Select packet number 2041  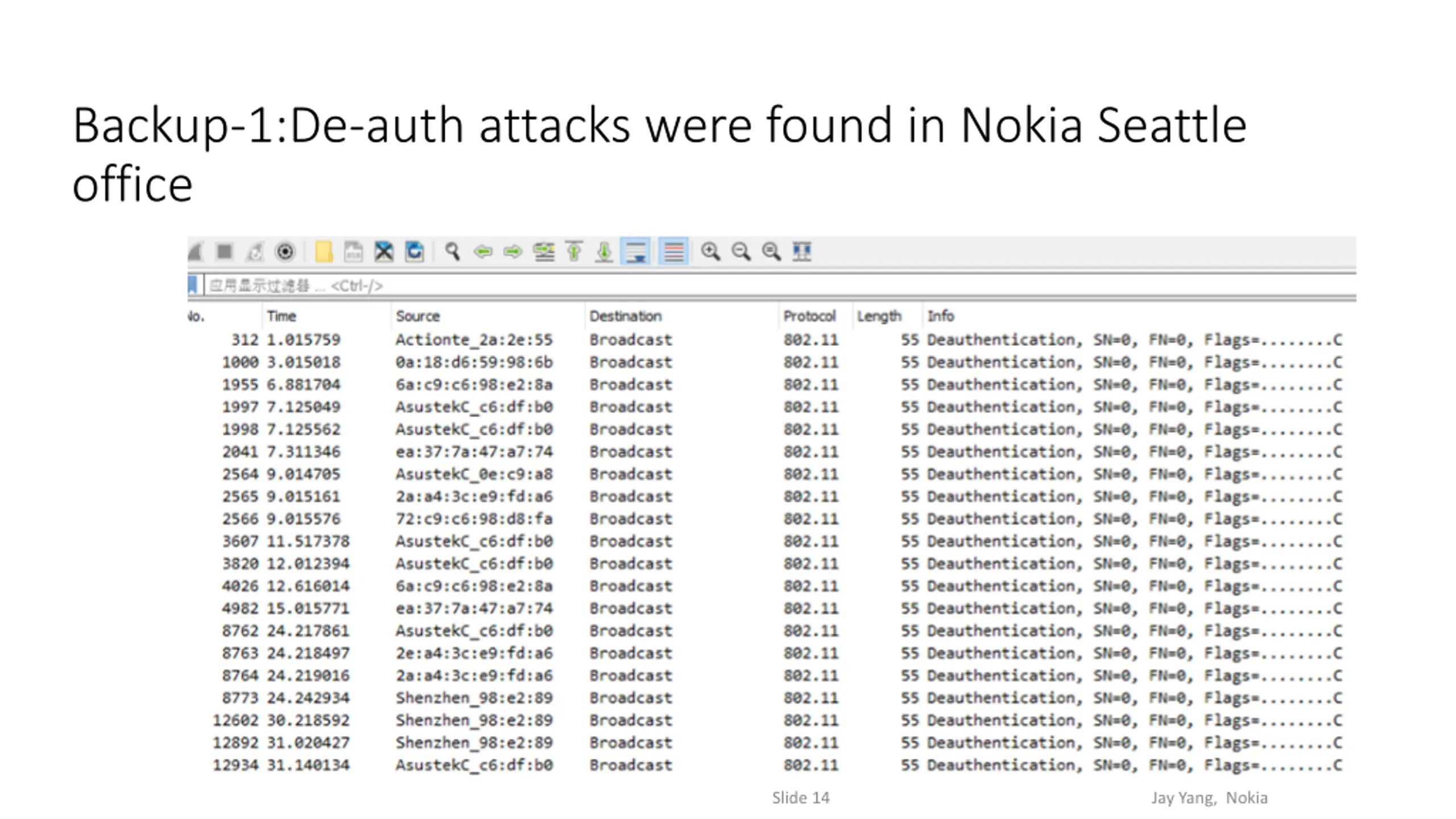240,452
